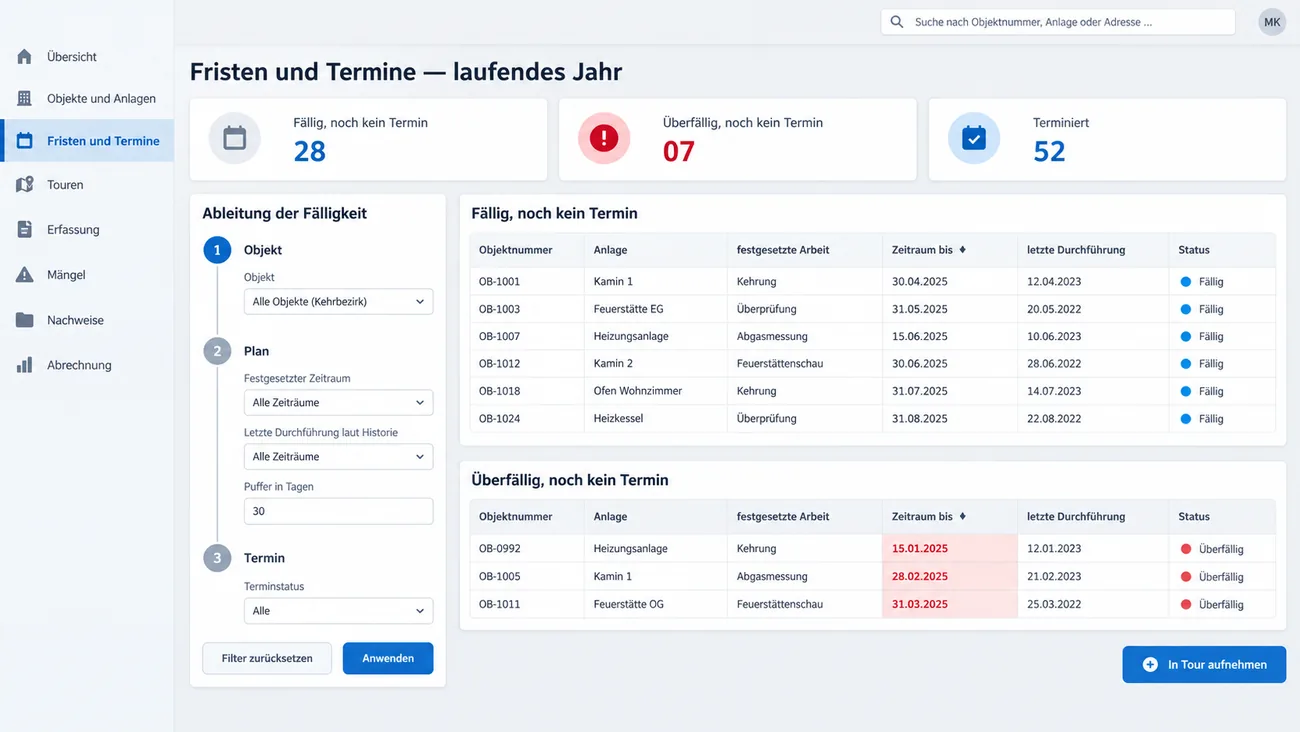Click the Anwenden button
This screenshot has height=732, width=1300.
tap(388, 658)
